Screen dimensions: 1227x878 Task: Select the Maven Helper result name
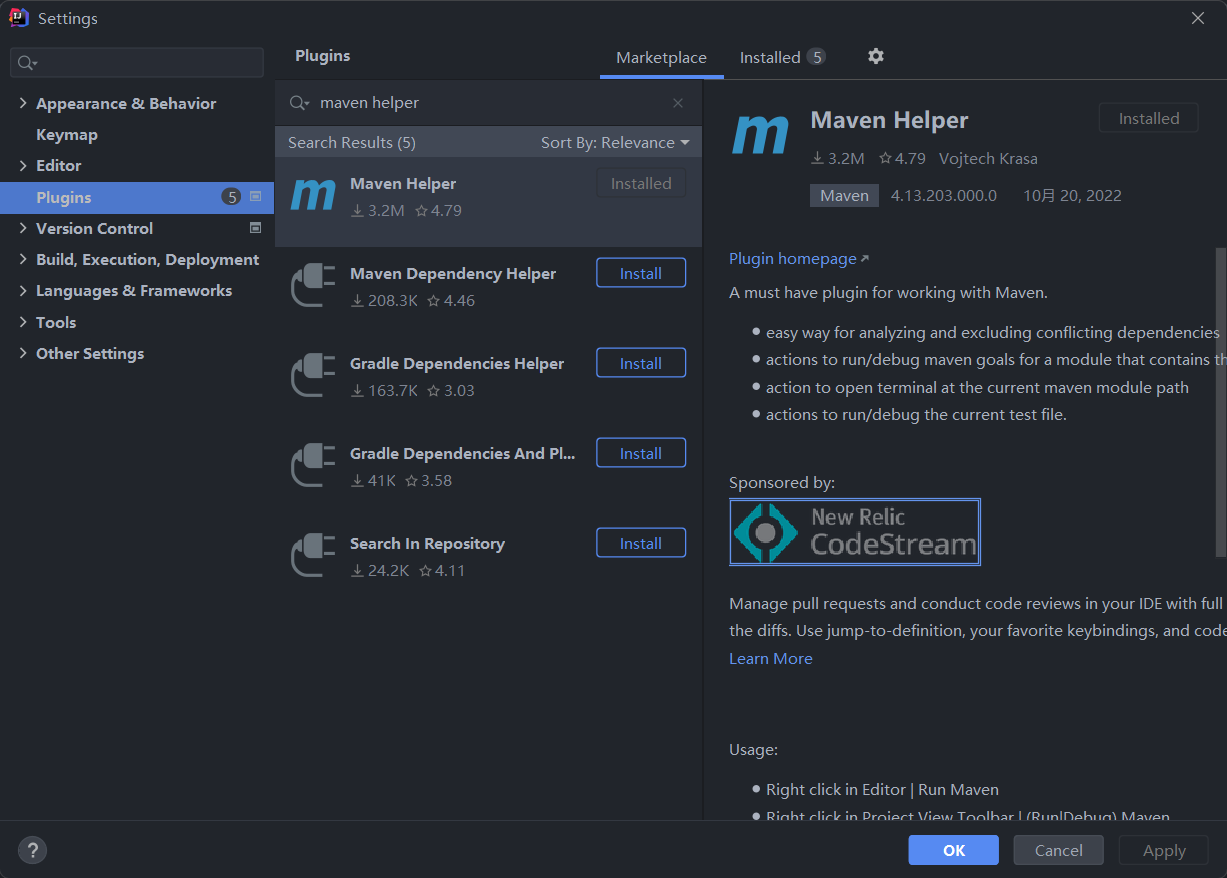pyautogui.click(x=403, y=183)
